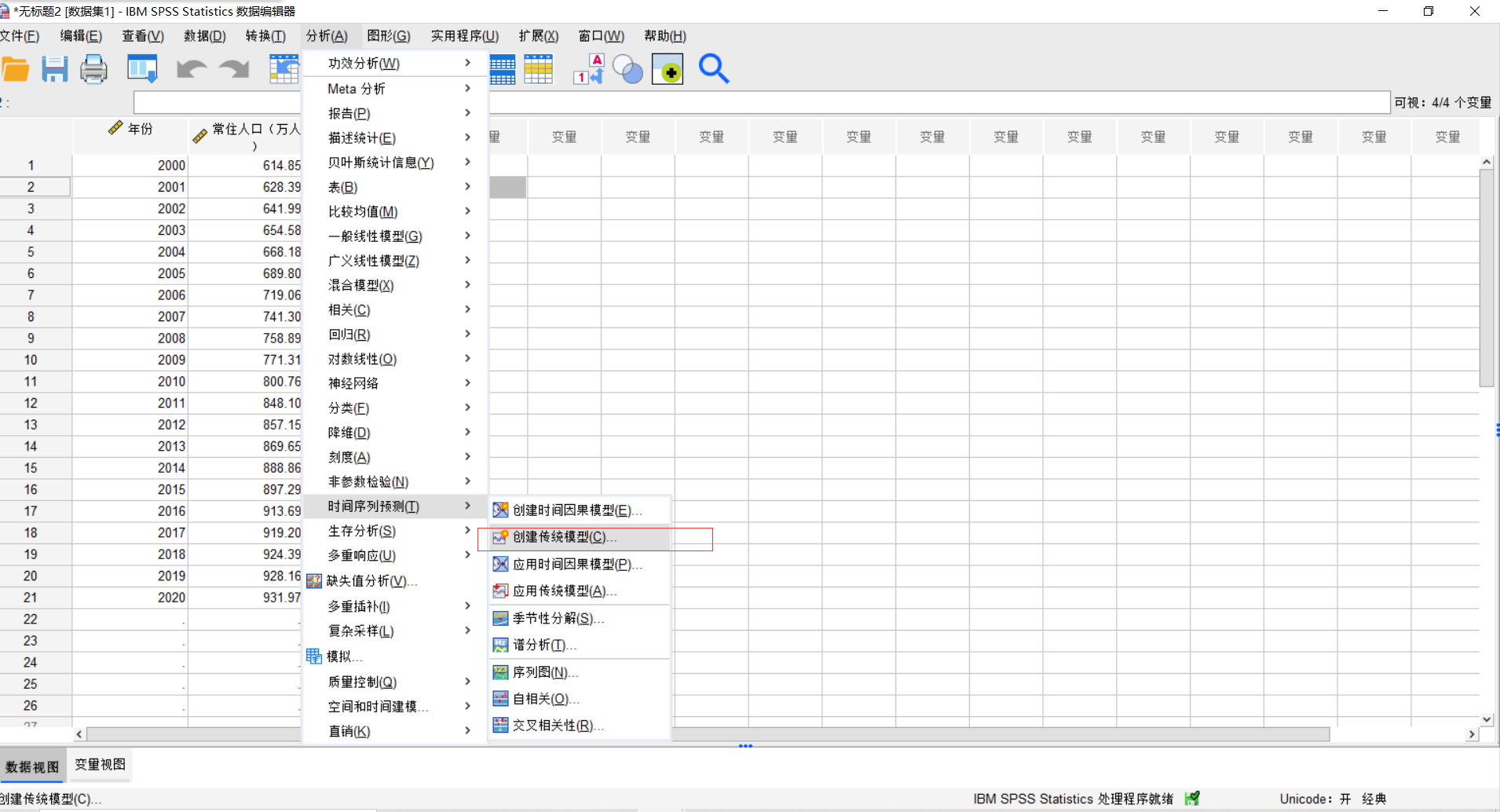Expand the 非参数检验(N) submenu
This screenshot has width=1500, height=812.
(394, 482)
